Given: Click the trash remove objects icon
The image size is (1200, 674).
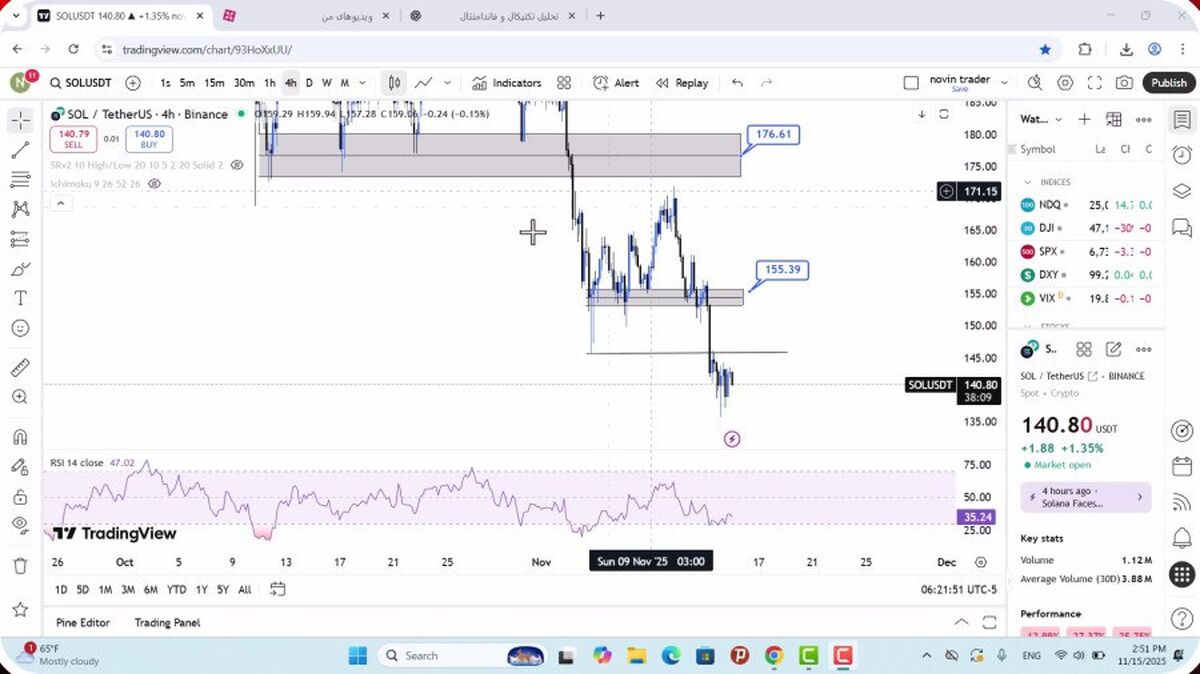Looking at the screenshot, I should [x=20, y=566].
